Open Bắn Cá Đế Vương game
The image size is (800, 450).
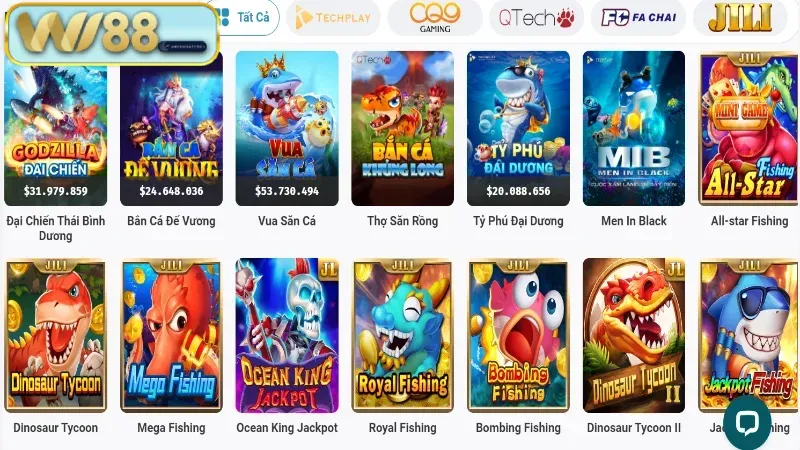coord(171,128)
